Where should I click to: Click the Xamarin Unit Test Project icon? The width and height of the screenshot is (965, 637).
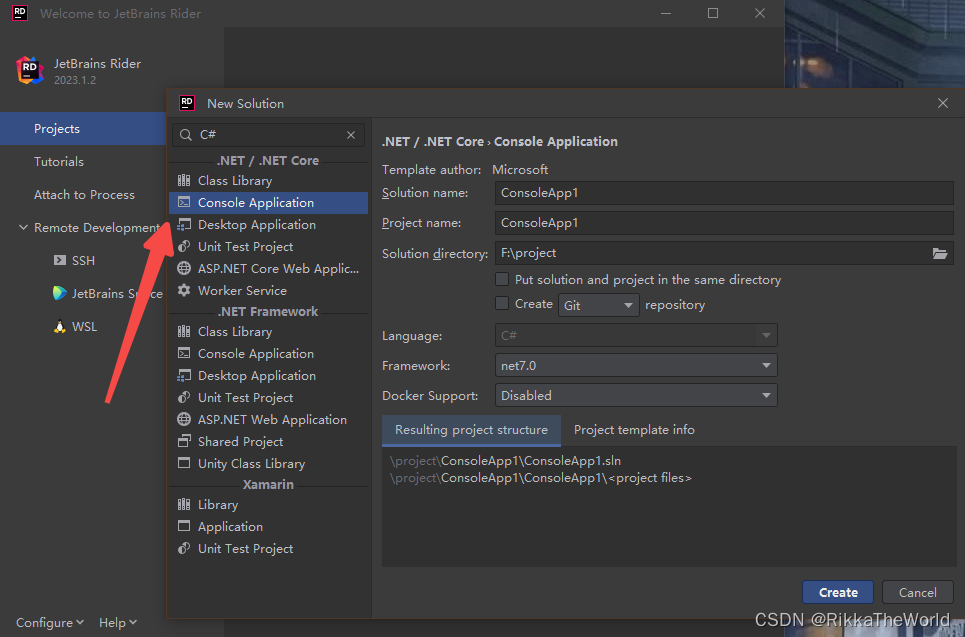click(x=183, y=548)
